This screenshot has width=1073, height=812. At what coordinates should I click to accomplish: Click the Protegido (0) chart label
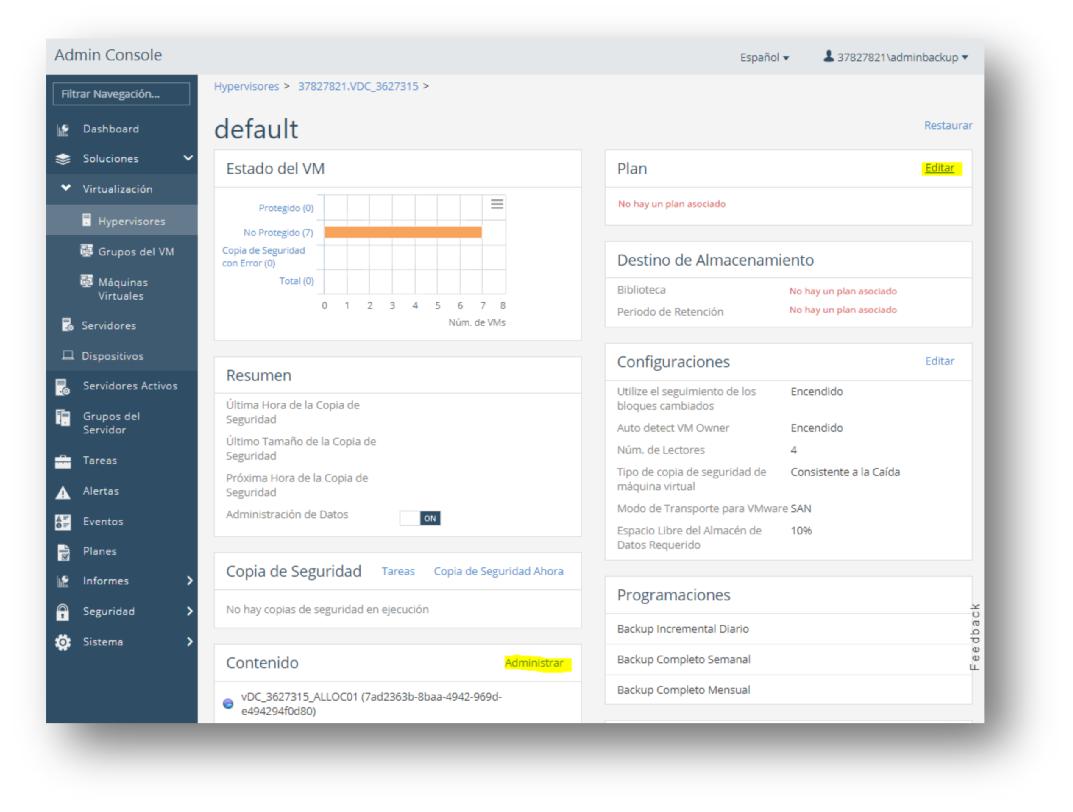(x=286, y=208)
